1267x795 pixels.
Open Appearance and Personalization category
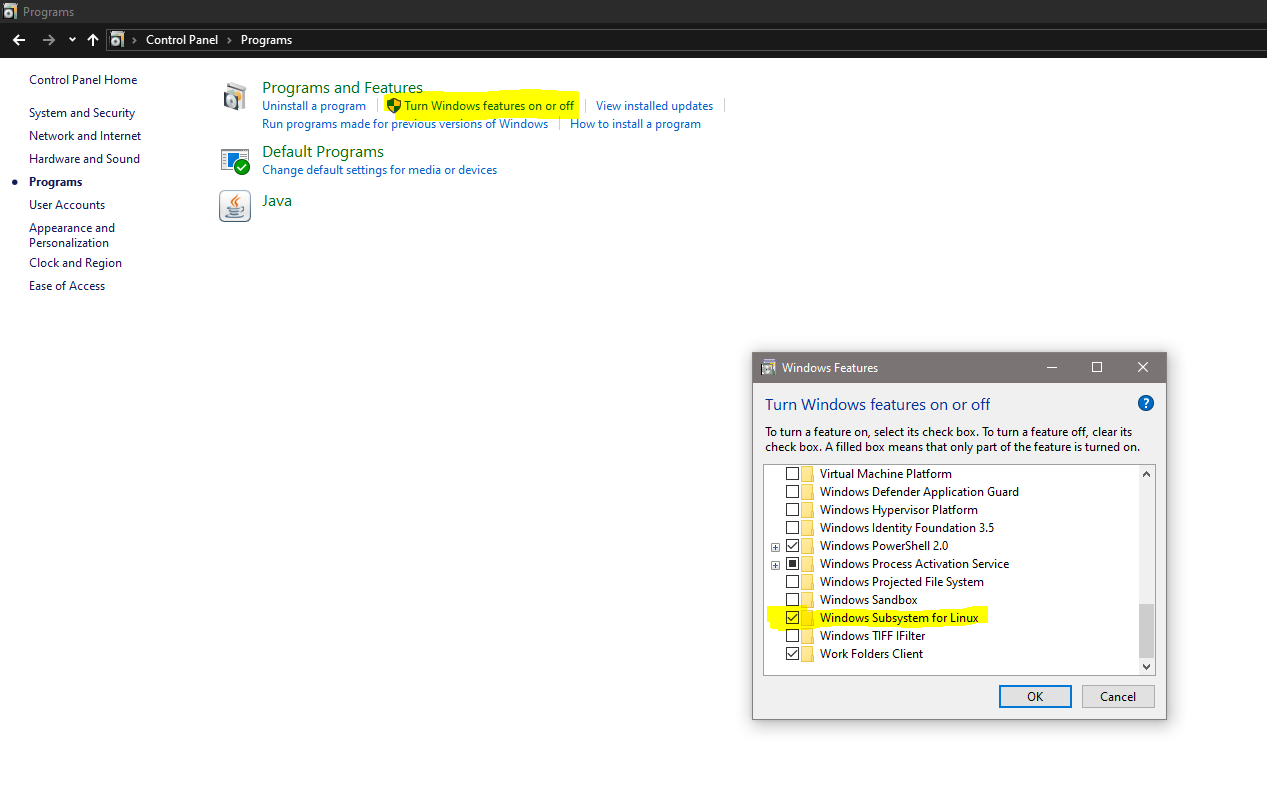[x=72, y=235]
